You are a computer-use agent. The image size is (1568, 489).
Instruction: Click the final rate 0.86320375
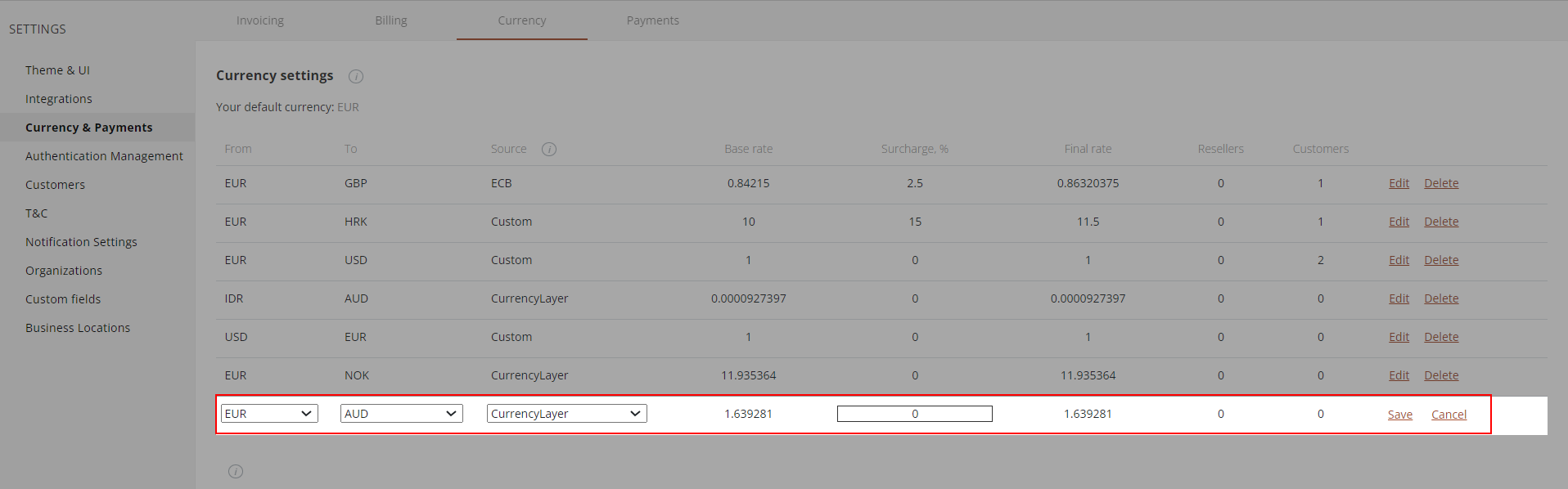(1088, 183)
